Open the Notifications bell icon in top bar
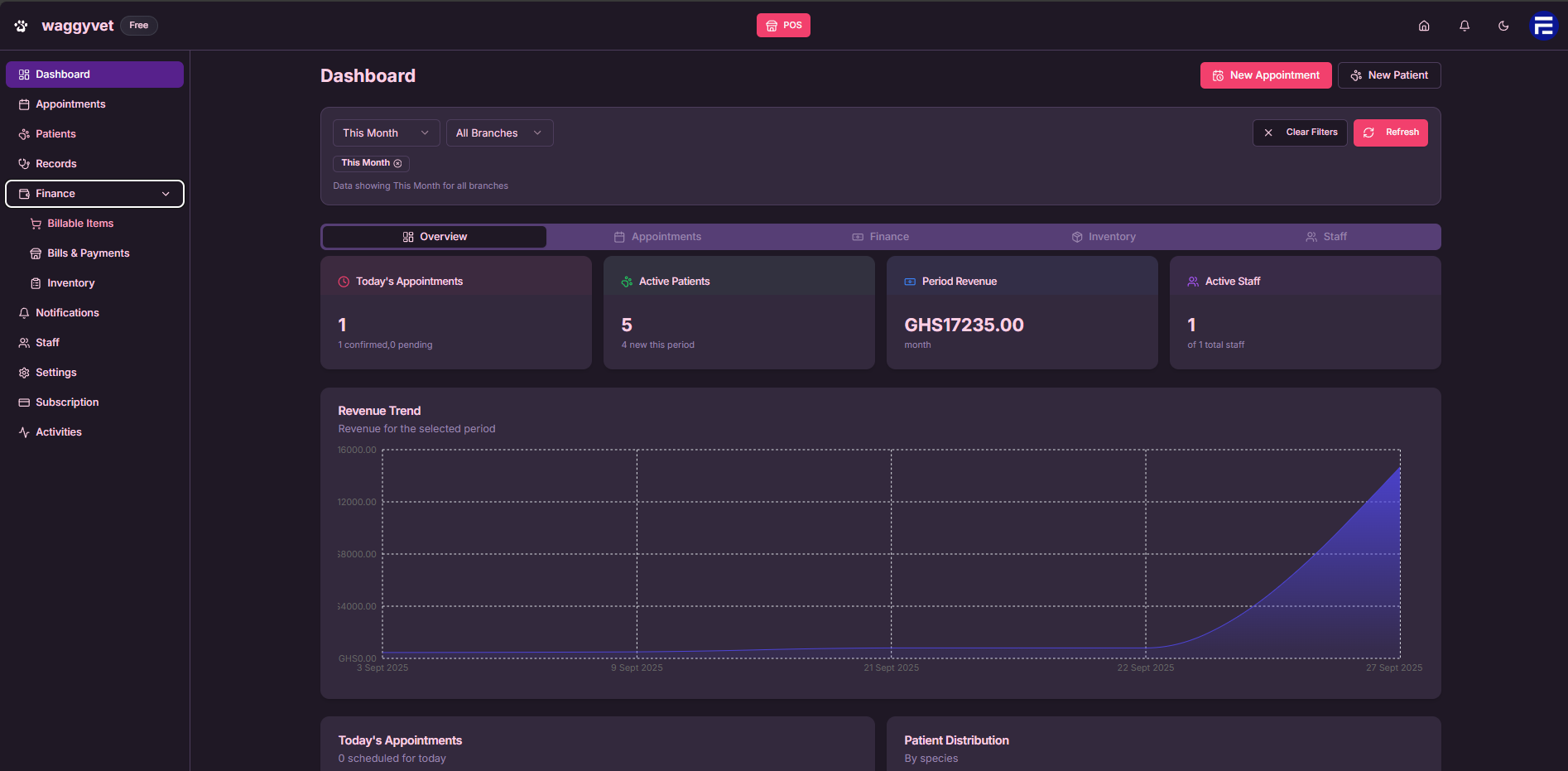The width and height of the screenshot is (1568, 771). point(1464,26)
